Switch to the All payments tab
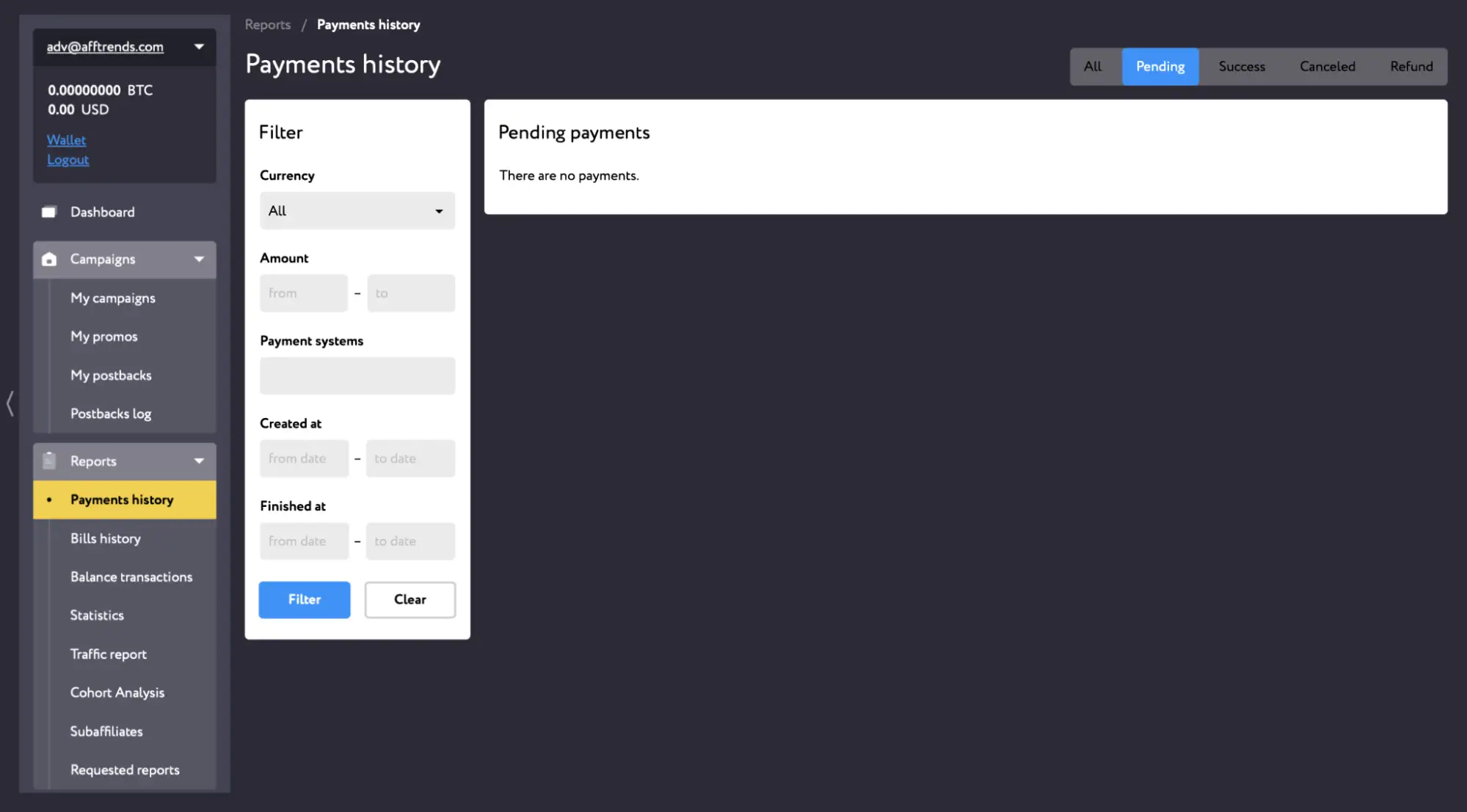This screenshot has height=812, width=1467. 1093,67
